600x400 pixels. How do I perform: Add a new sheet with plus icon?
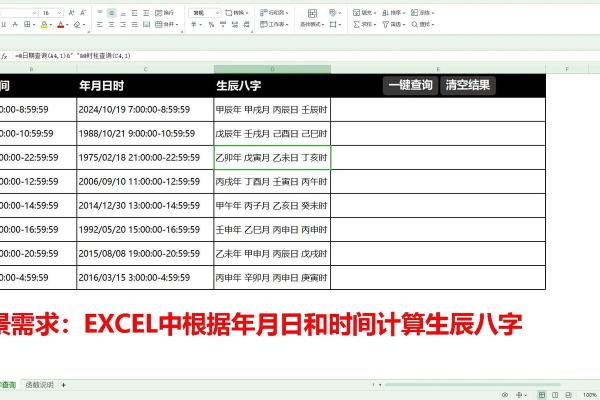63,384
